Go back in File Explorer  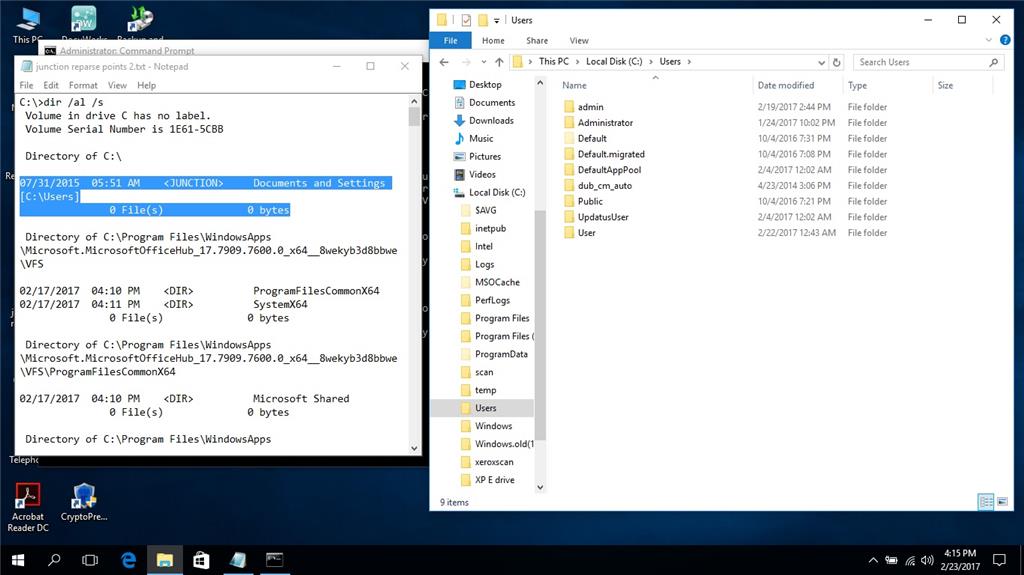(444, 62)
